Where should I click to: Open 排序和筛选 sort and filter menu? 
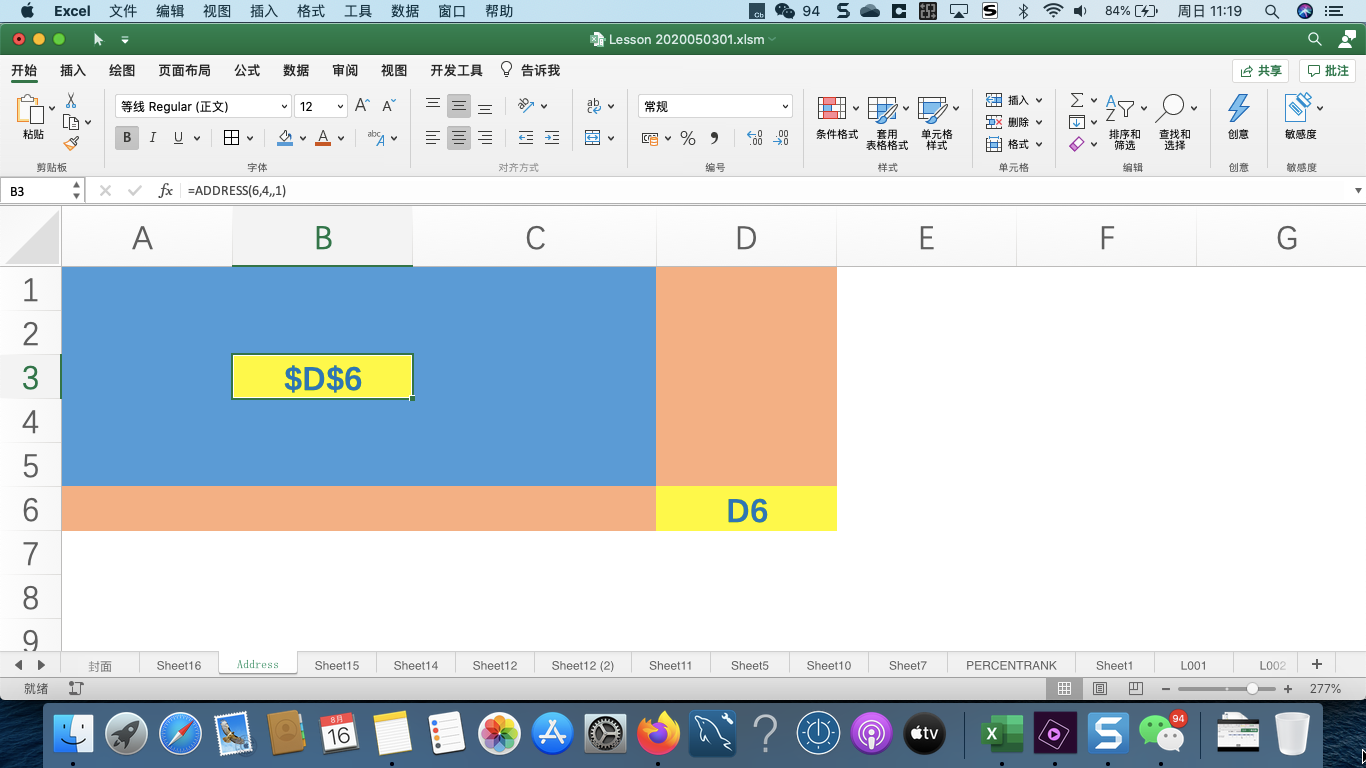point(1125,123)
